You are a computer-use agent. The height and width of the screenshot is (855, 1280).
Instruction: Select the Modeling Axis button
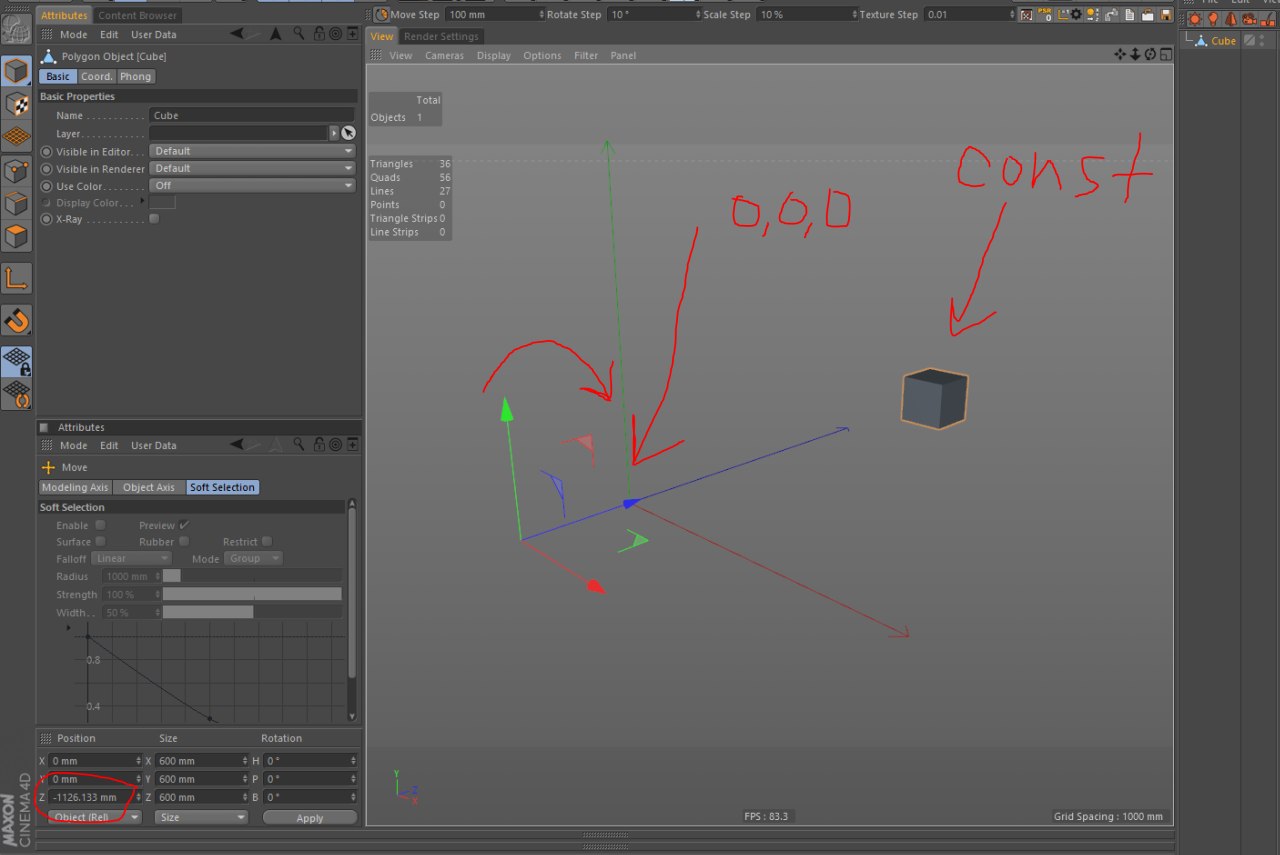click(74, 487)
